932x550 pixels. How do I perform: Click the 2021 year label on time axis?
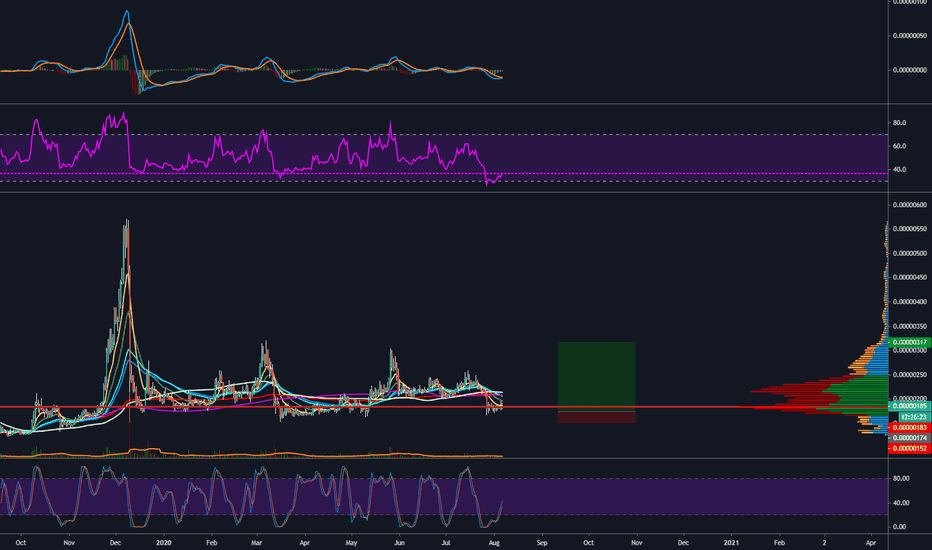click(x=731, y=543)
